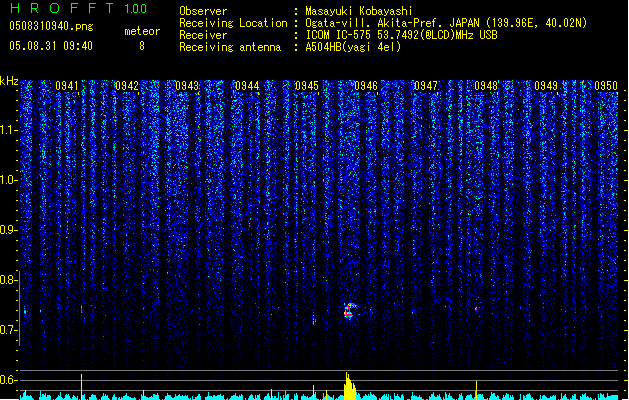This screenshot has width=629, height=400.
Task: Click the ICOM IC-575 receiver text
Action: (x=402, y=35)
